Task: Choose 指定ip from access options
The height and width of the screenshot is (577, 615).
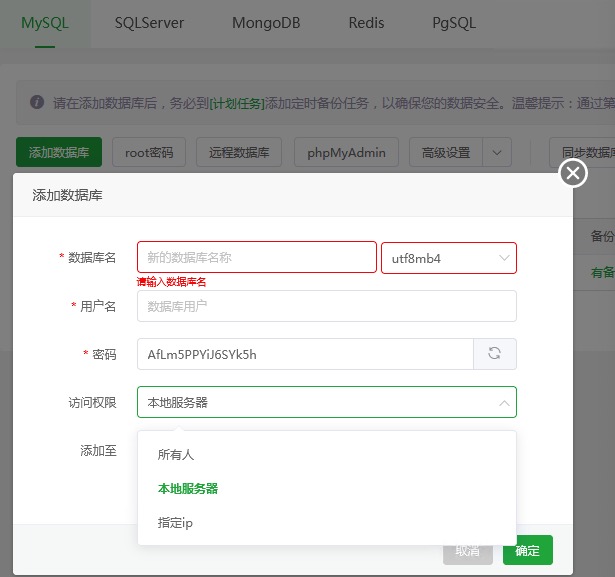Action: click(x=327, y=523)
